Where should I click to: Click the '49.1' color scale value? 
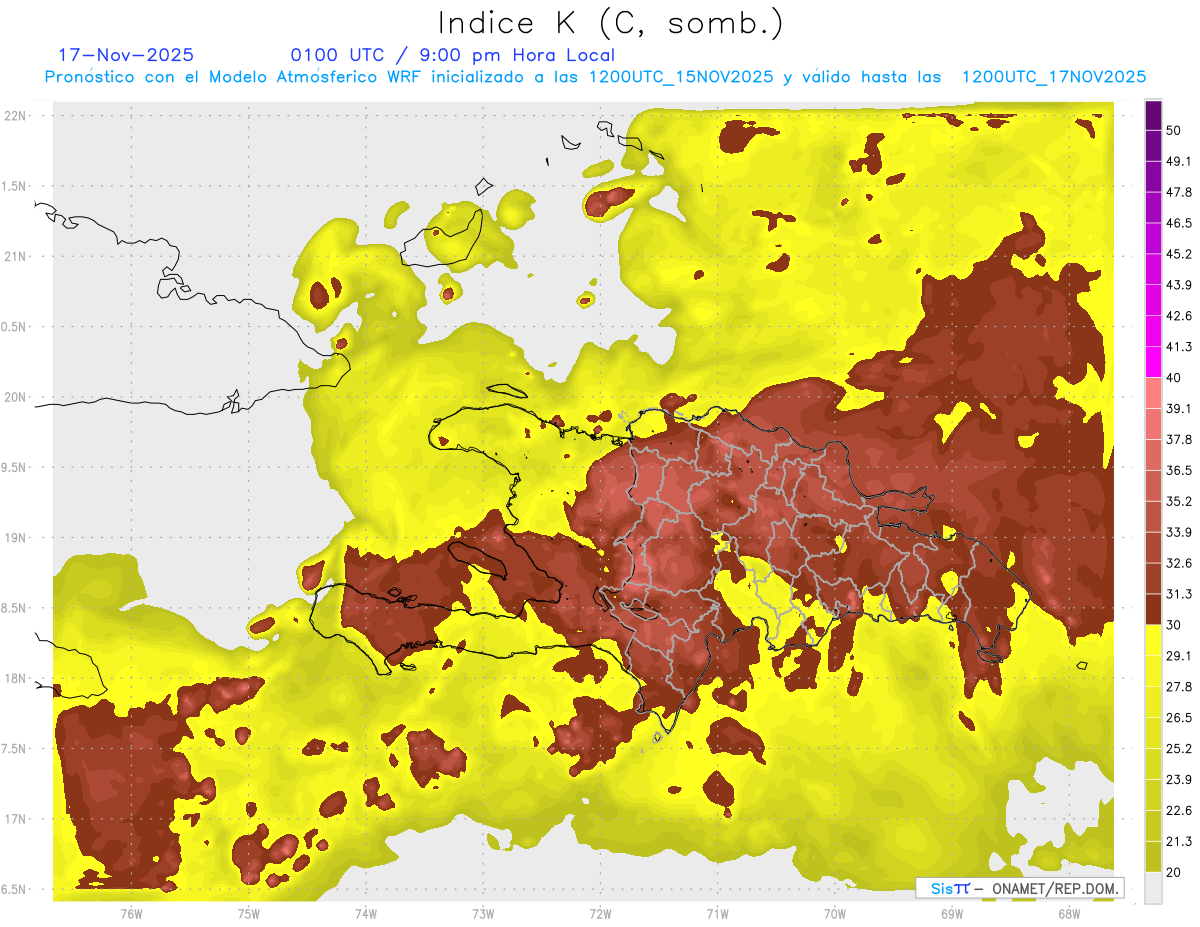(1178, 161)
